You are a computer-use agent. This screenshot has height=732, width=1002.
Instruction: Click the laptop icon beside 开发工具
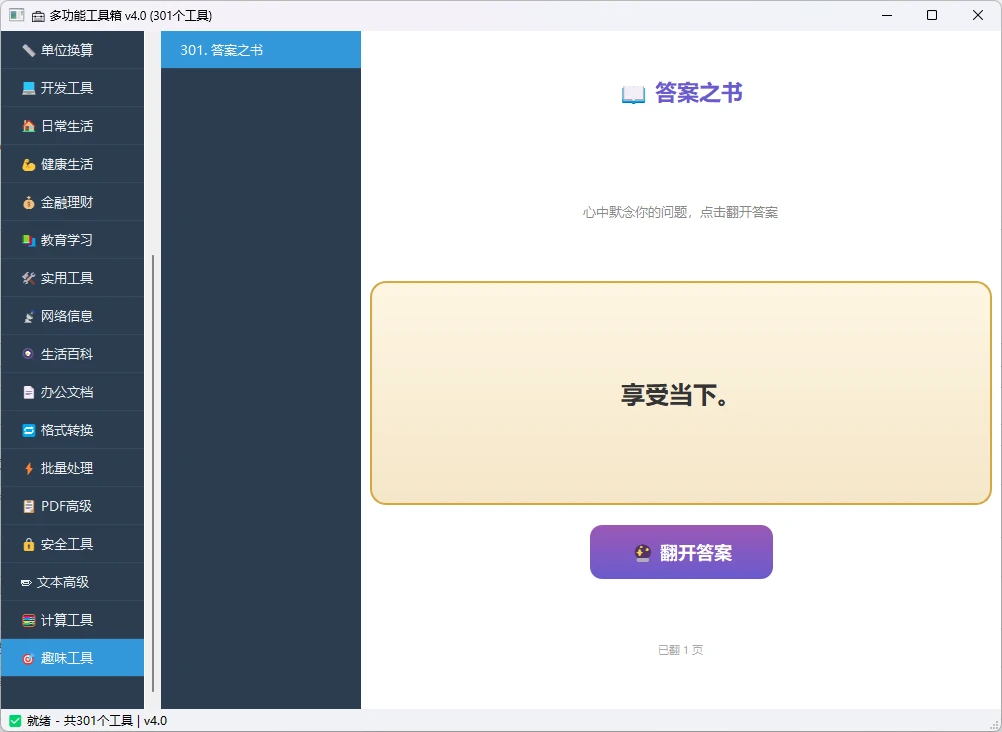click(x=28, y=88)
